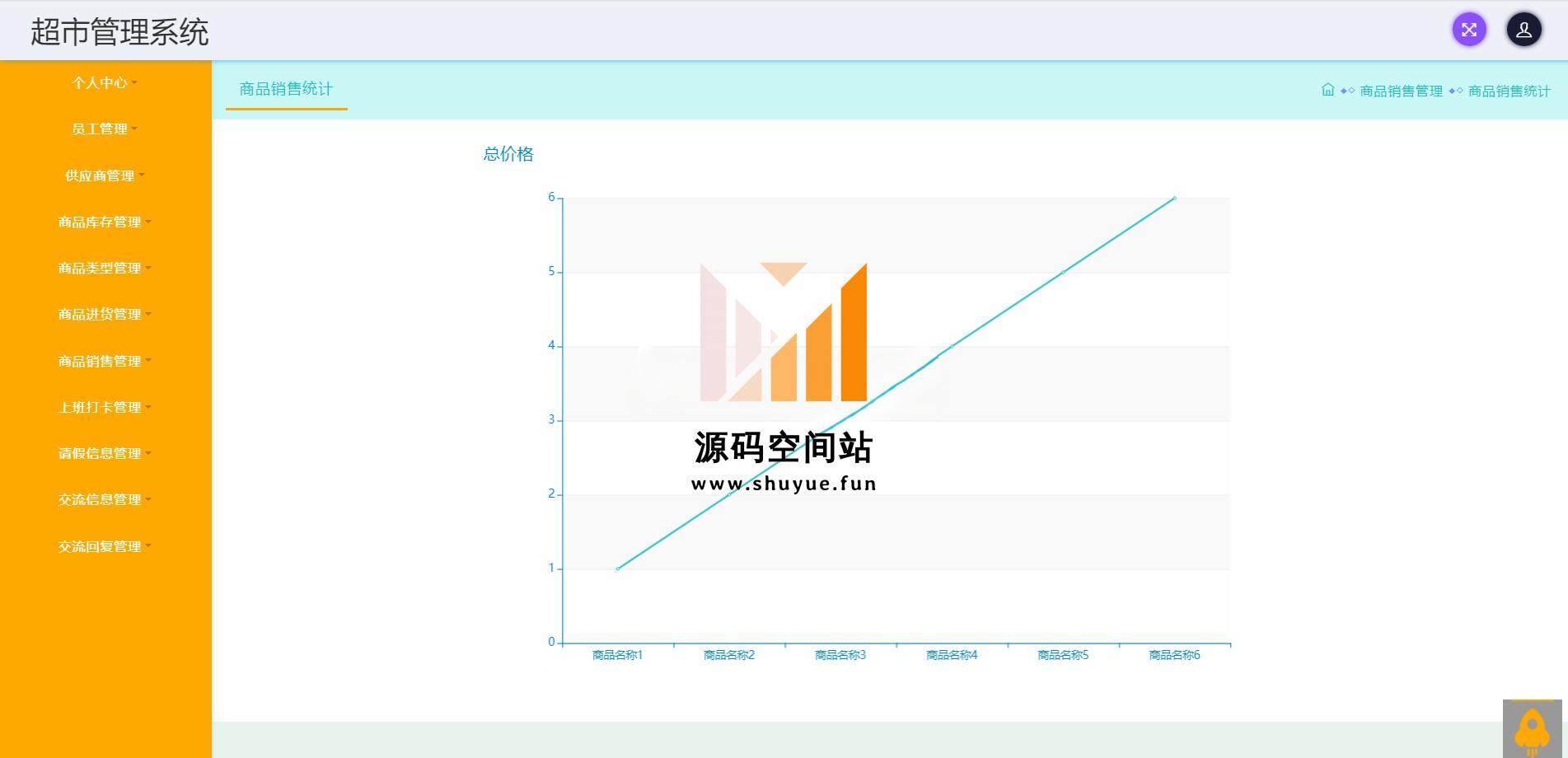Viewport: 1568px width, 758px height.
Task: Click the 商品销售管理 breadcrumb link
Action: [x=1401, y=91]
